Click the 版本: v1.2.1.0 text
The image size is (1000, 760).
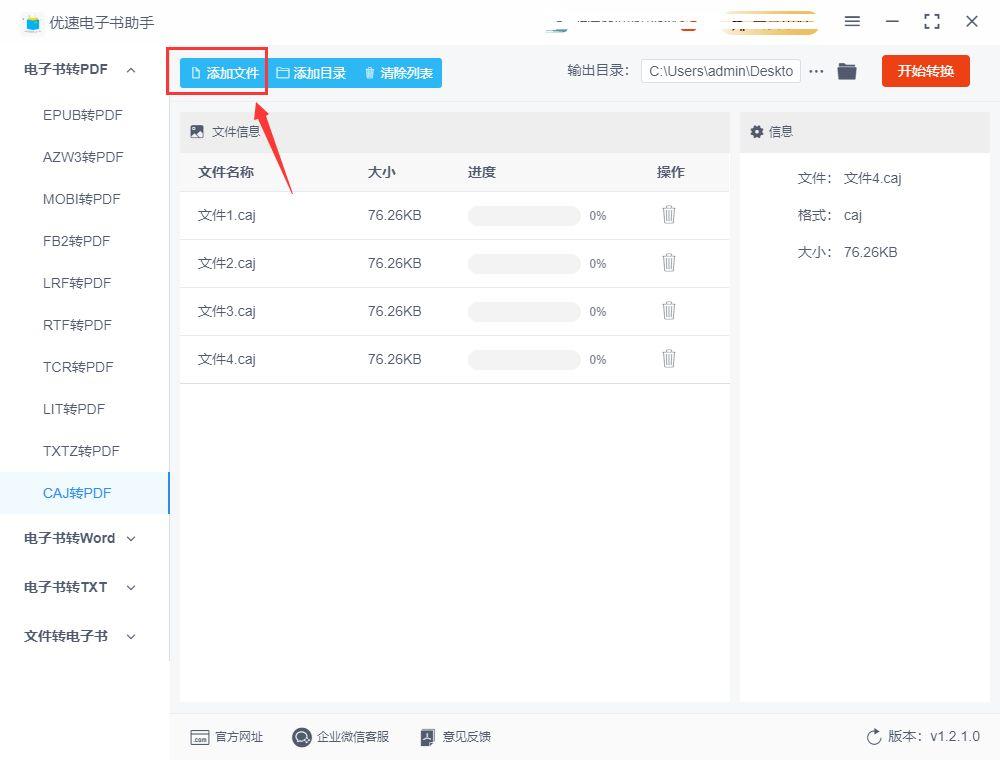coord(934,736)
